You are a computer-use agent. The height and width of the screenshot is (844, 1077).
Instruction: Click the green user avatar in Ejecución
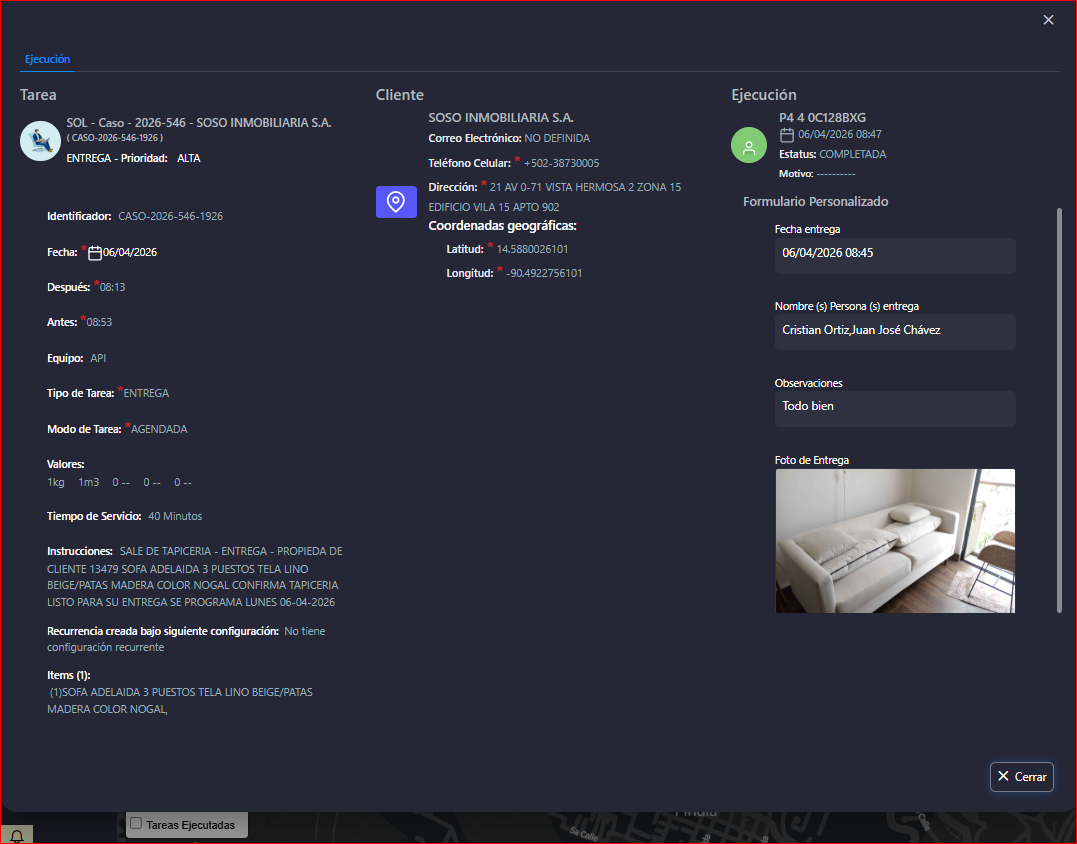tap(748, 145)
